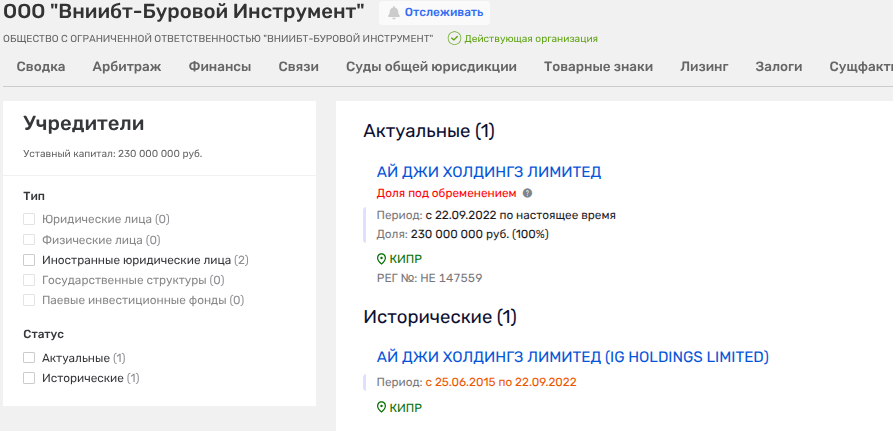Viewport: 893px width, 431px height.
Task: Tick the Юридические лица checkbox
Action: (29, 219)
